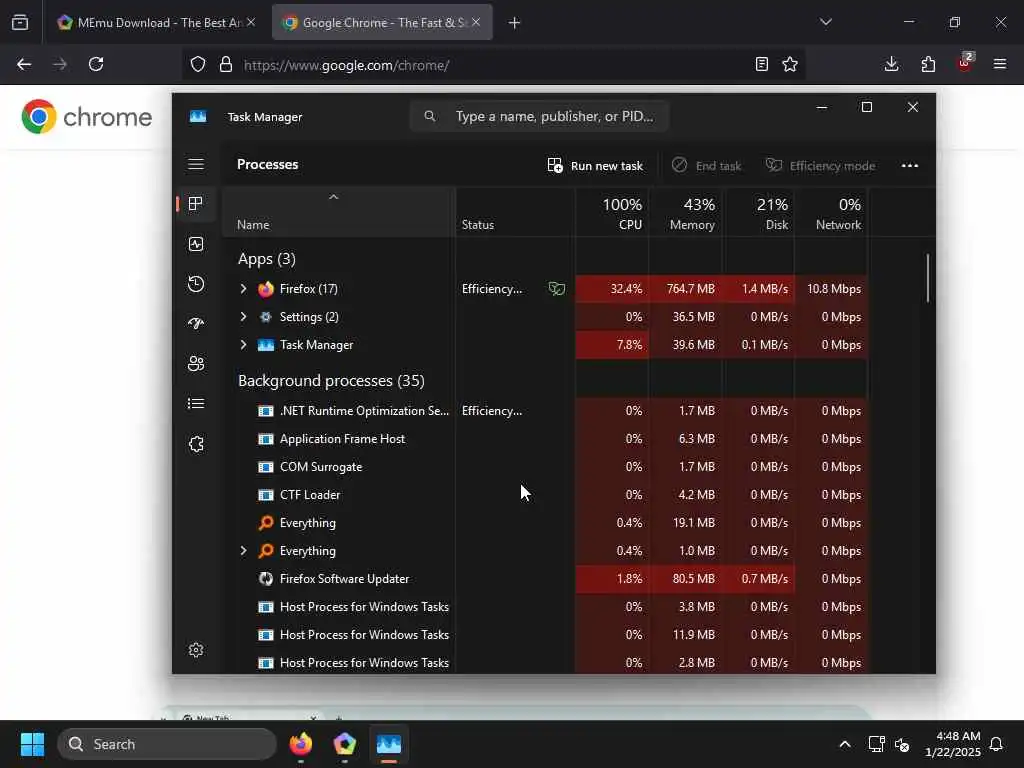The height and width of the screenshot is (768, 1024).
Task: Open the Details list icon in sidebar
Action: tap(196, 404)
